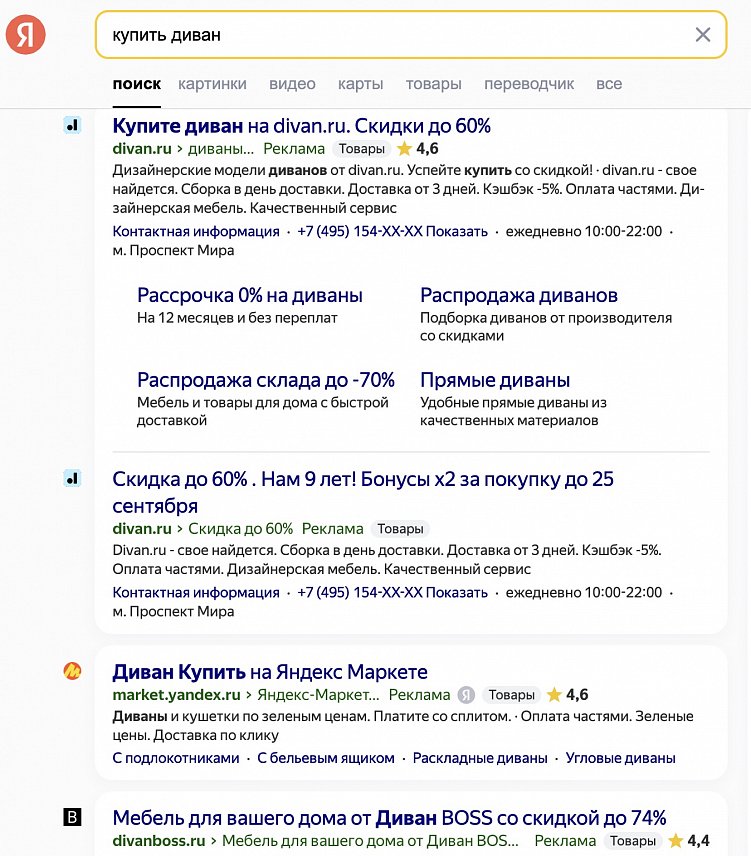Open the переводчик tab
Screen dimensions: 751x856
528,84
